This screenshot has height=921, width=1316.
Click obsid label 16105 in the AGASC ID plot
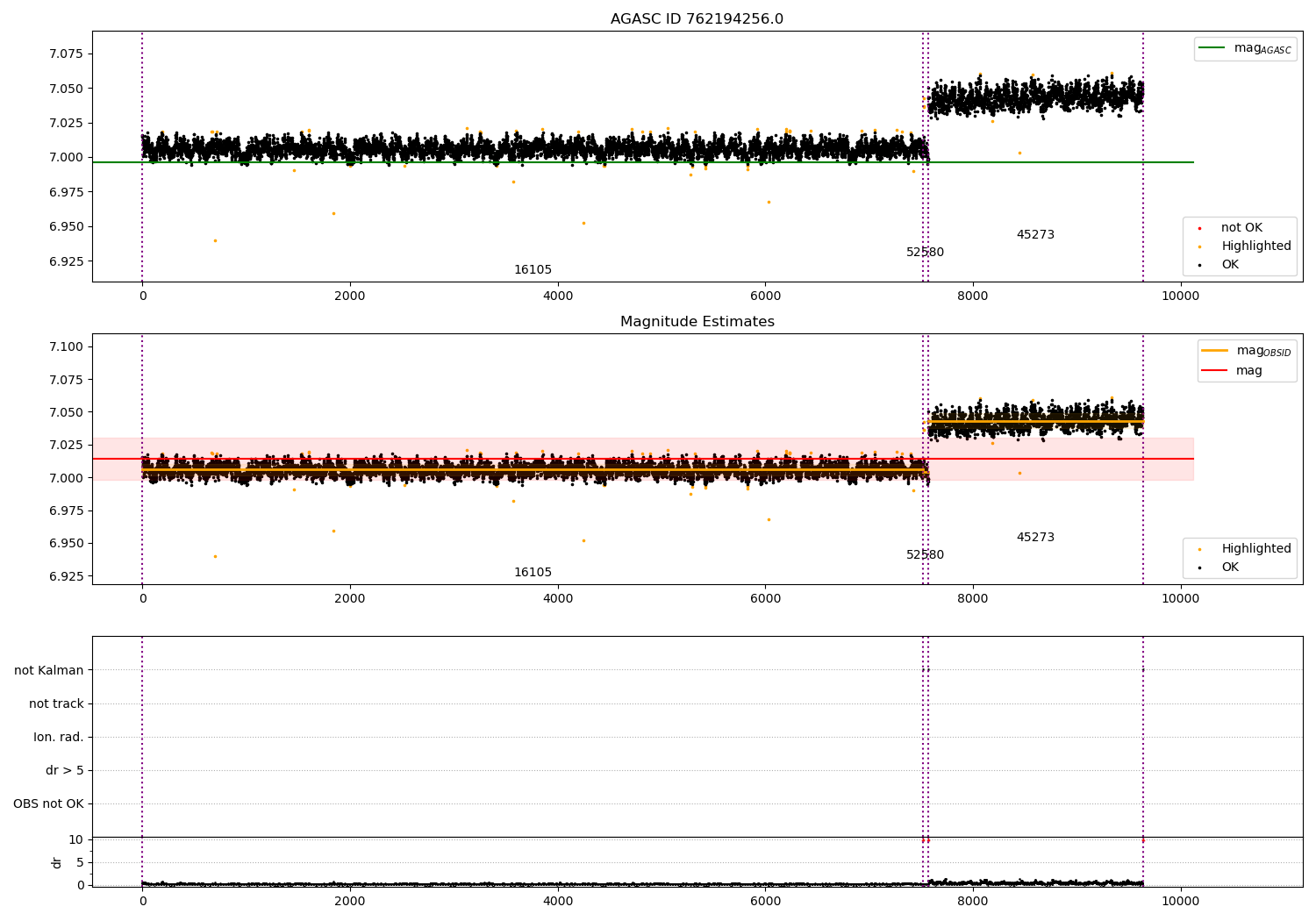[x=533, y=270]
